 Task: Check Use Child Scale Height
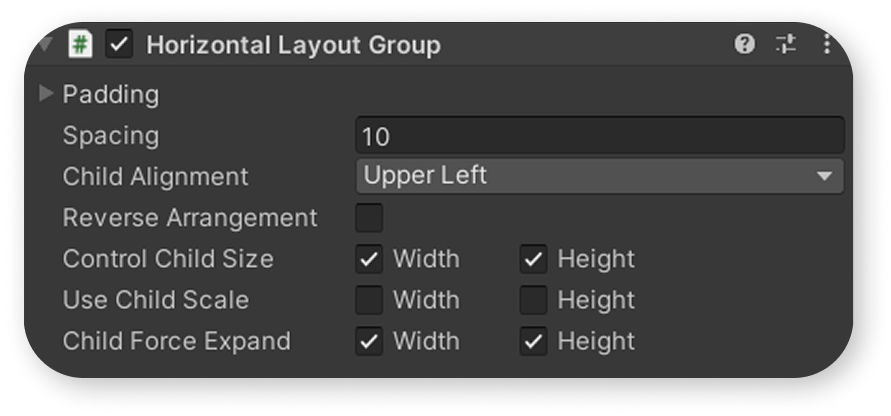click(x=534, y=300)
